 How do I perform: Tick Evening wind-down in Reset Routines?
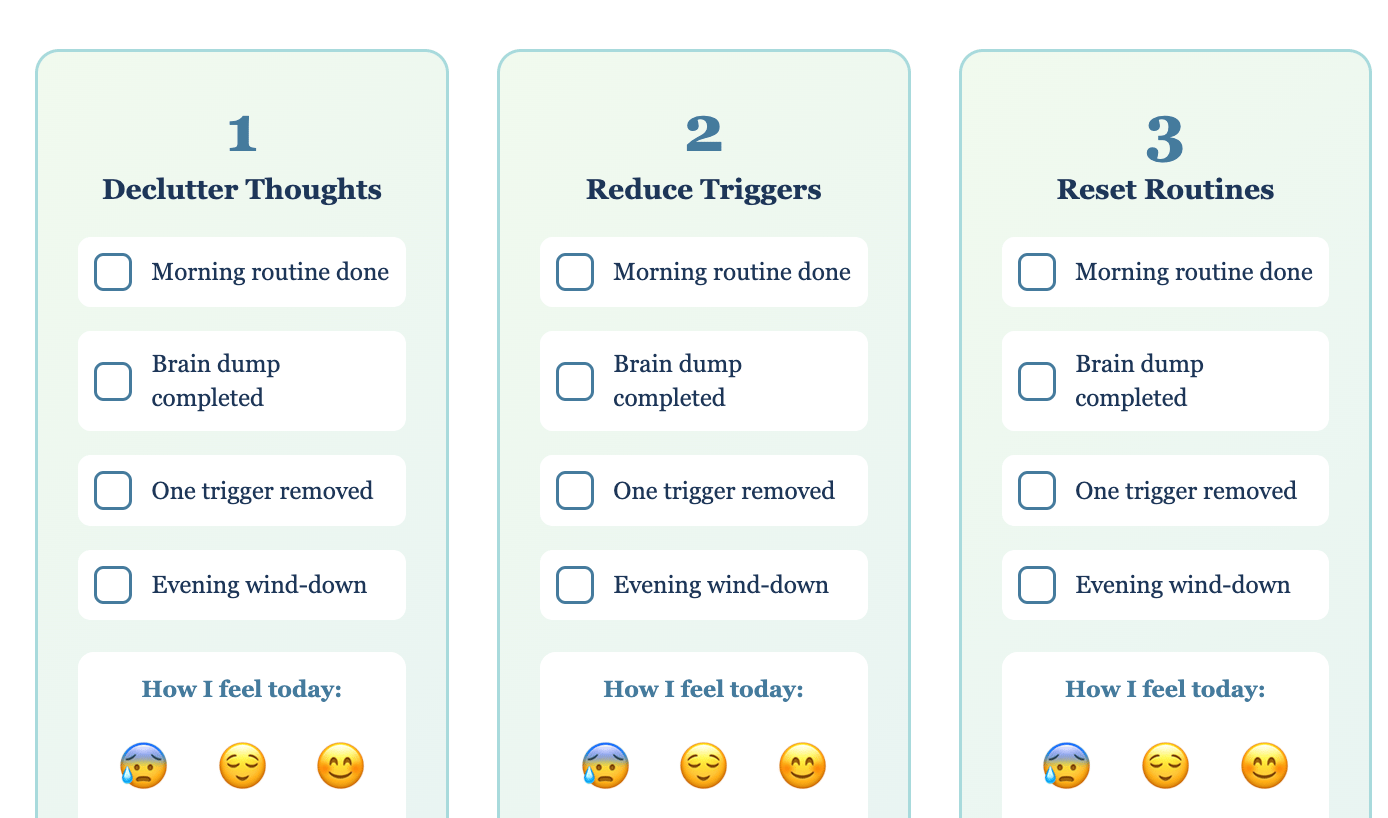(x=1037, y=585)
